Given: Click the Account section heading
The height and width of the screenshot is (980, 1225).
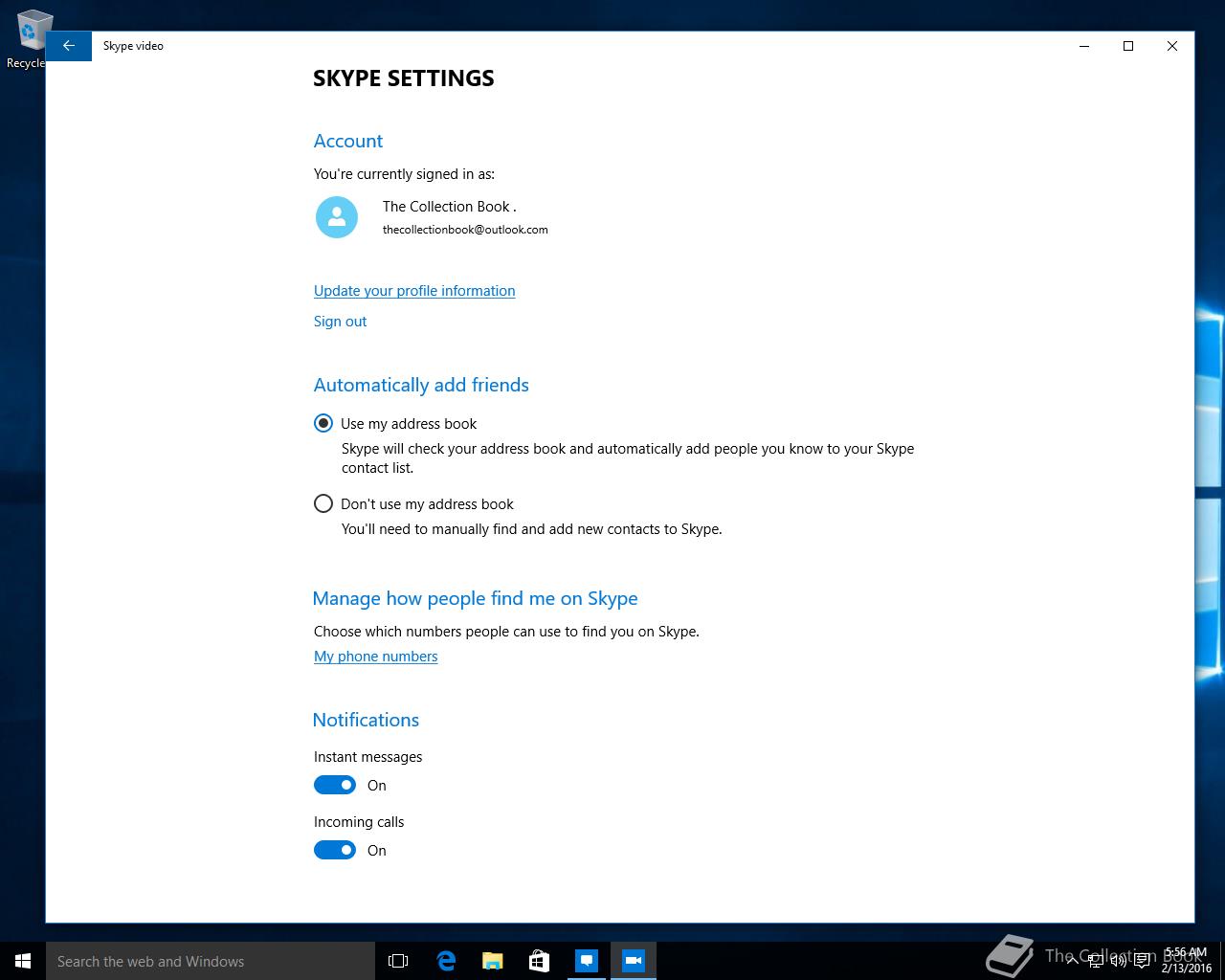Looking at the screenshot, I should click(x=348, y=141).
